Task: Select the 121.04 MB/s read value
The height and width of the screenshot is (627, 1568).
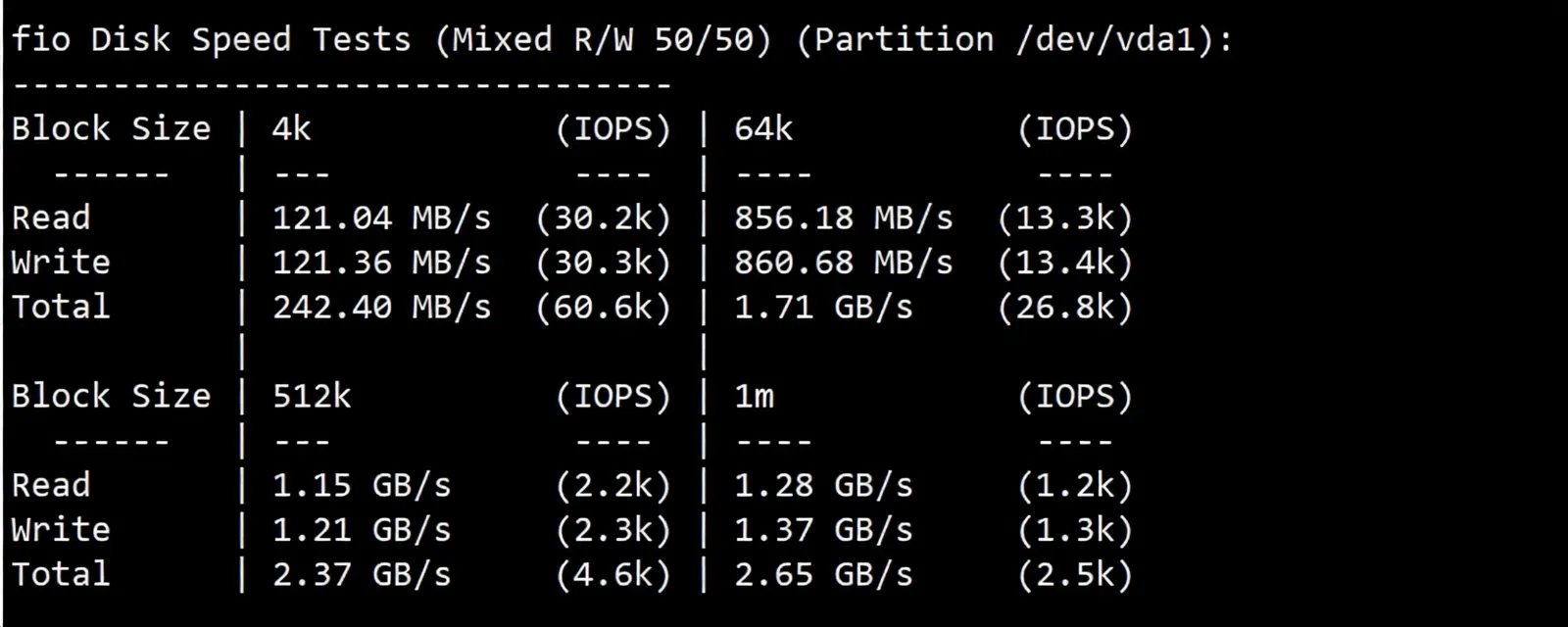Action: pos(381,218)
